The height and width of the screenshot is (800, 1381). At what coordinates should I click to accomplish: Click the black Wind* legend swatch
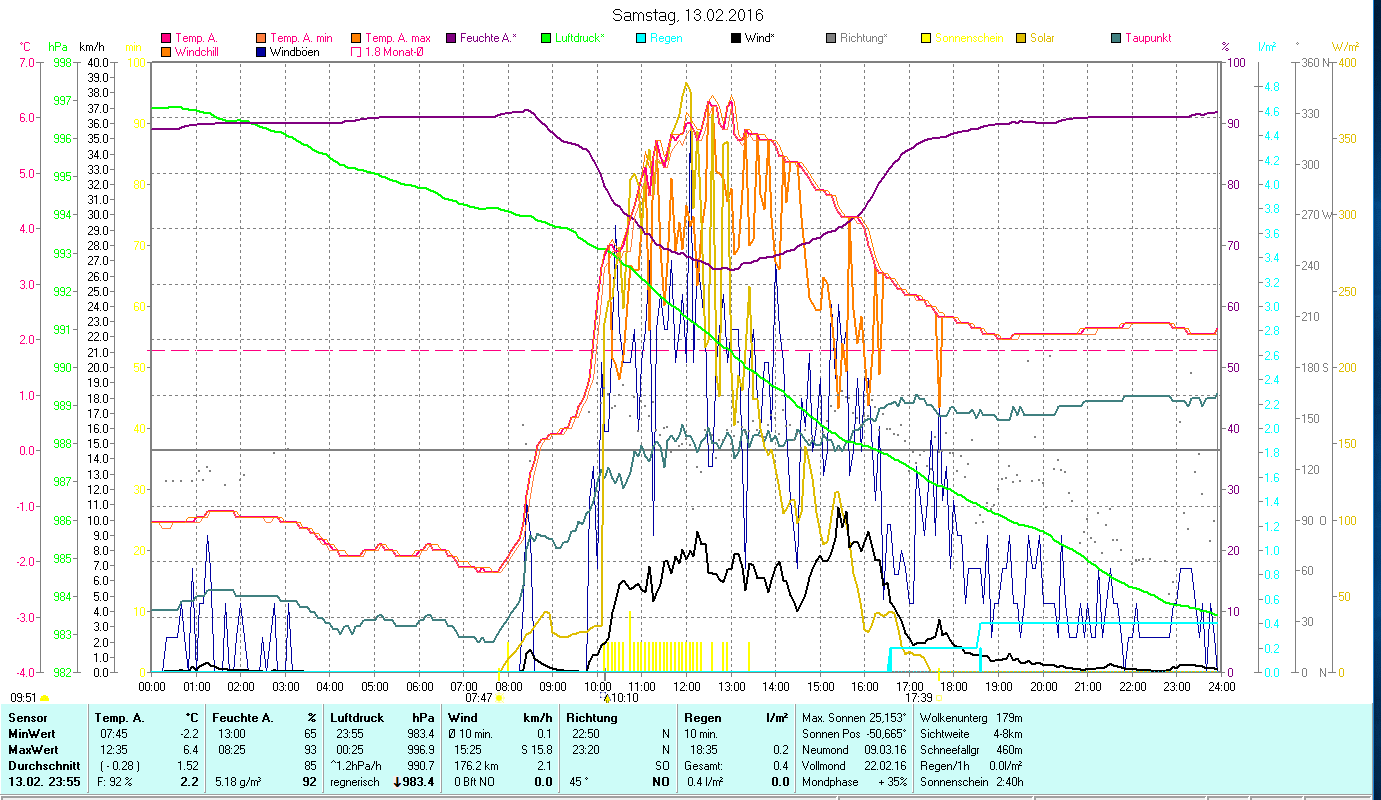736,39
